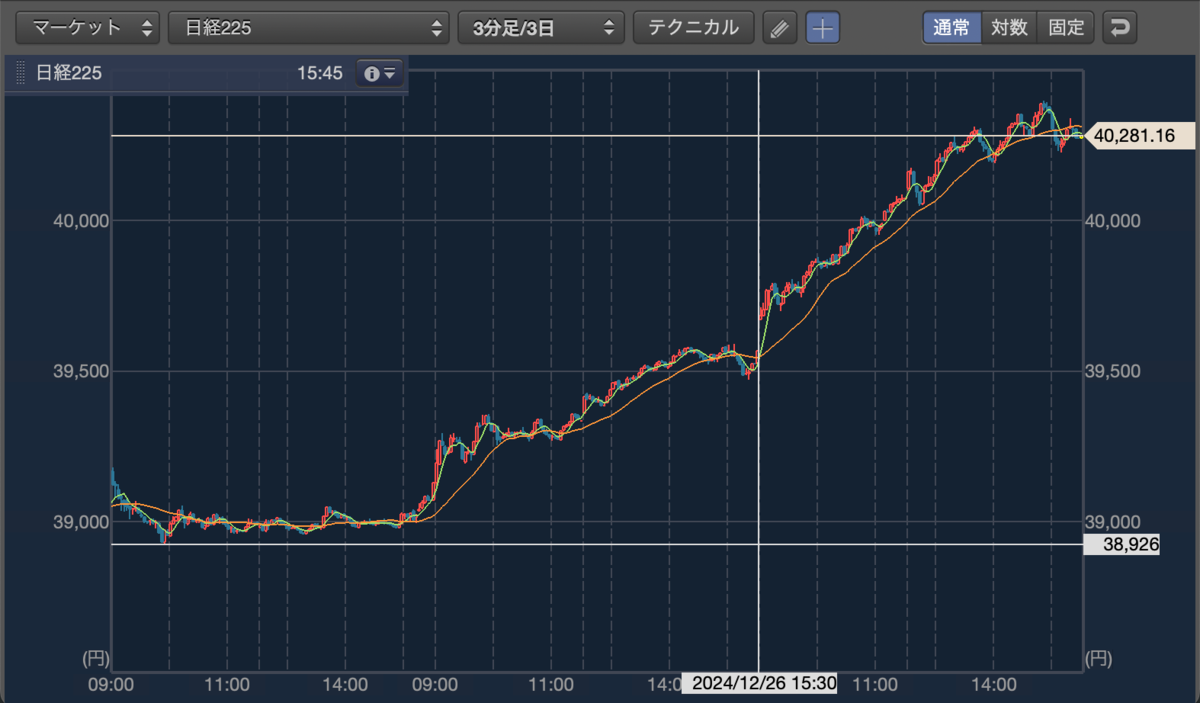Screen dimensions: 1200x703
Task: Click the return arrow reset icon
Action: (1119, 28)
